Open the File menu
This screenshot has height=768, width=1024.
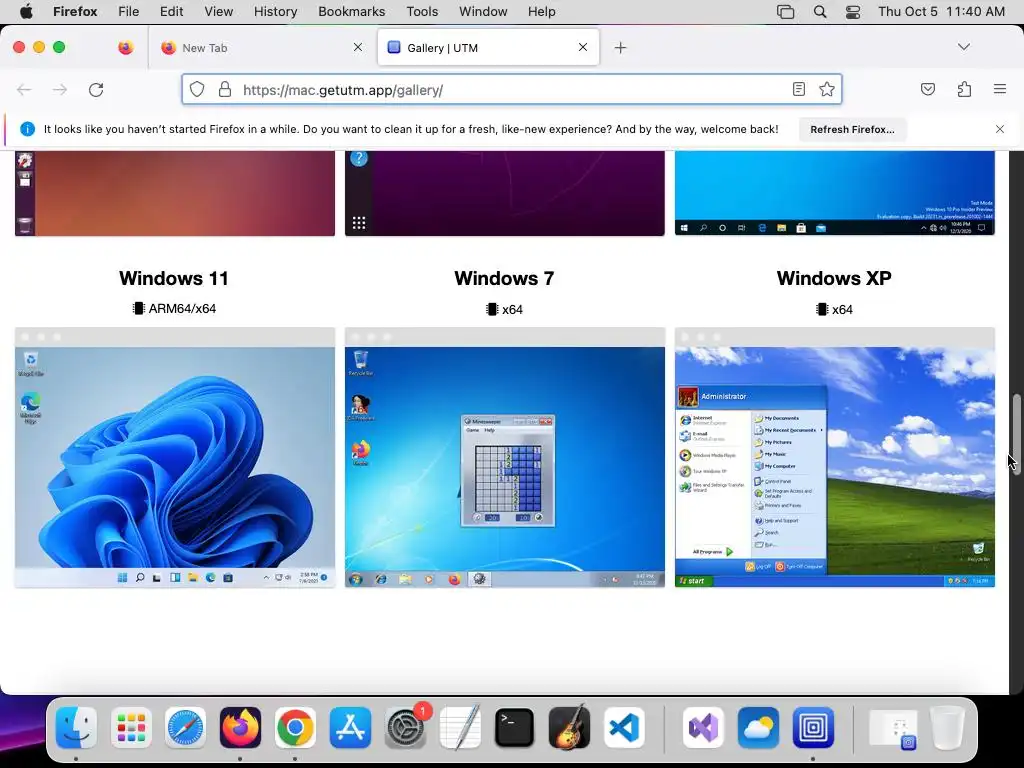[129, 11]
